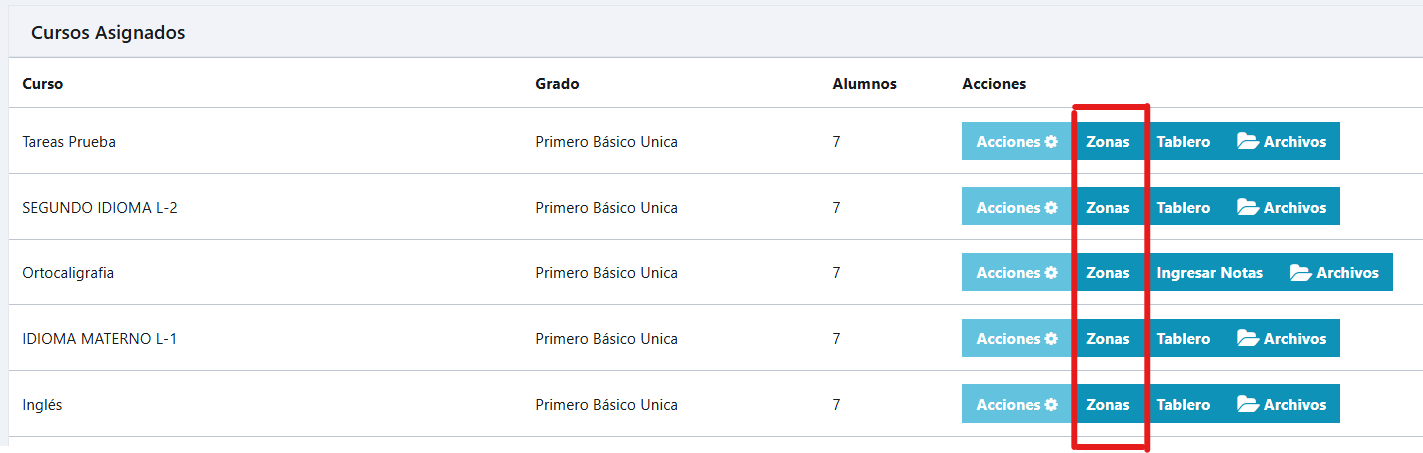
Task: Open Tablero for SEGUNDO IDIOMA L-2
Action: click(1183, 207)
